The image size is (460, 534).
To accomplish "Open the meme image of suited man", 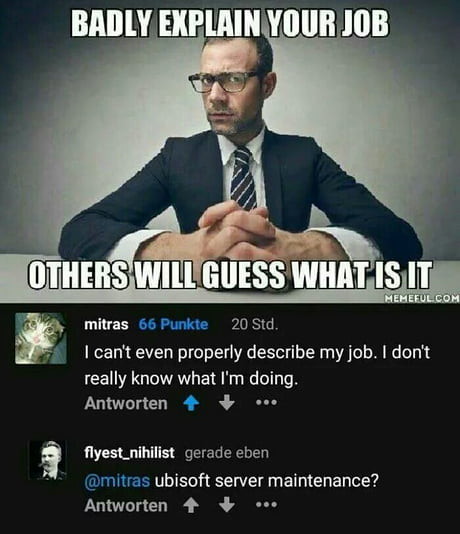I will (230, 152).
